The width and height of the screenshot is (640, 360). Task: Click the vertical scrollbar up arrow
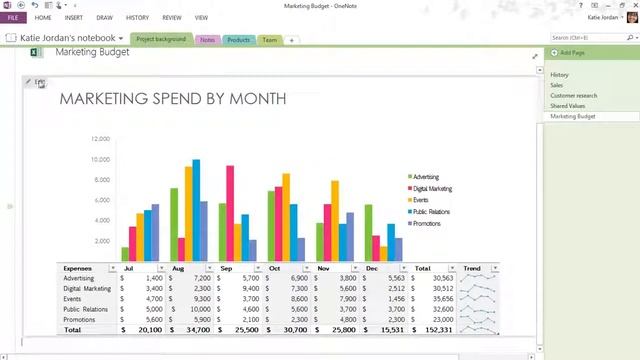tap(540, 70)
